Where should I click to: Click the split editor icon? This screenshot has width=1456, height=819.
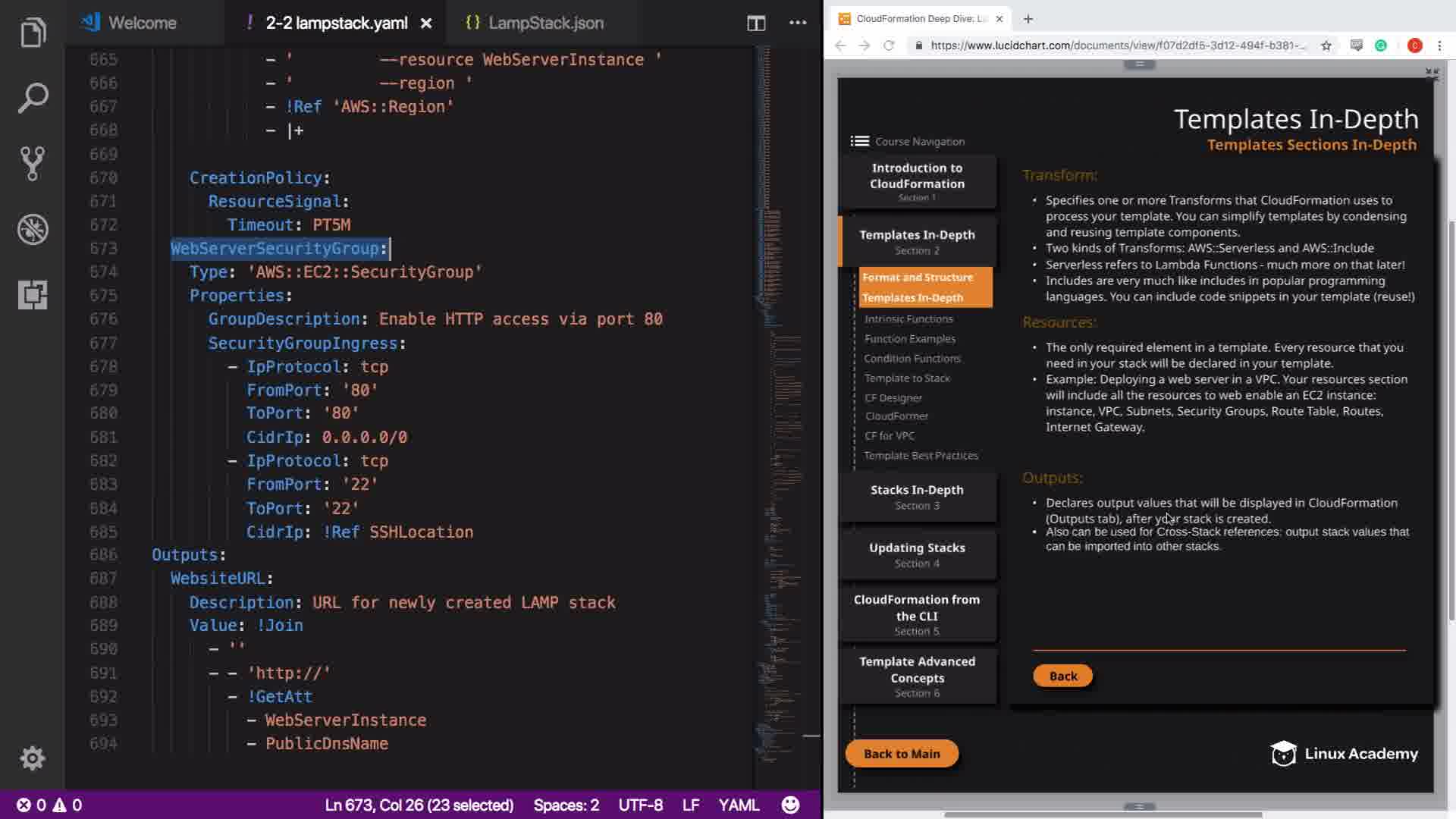click(755, 23)
